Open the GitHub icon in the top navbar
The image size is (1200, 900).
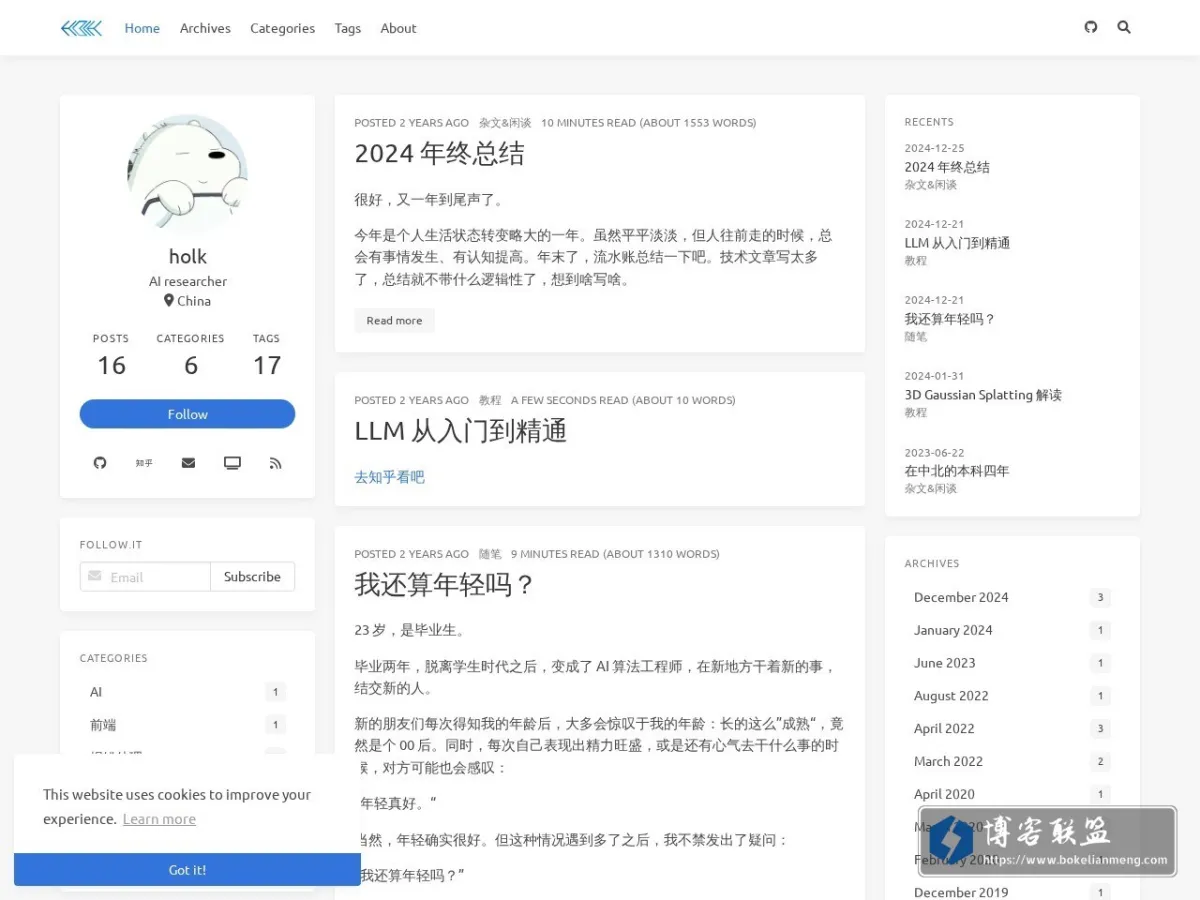click(1091, 27)
